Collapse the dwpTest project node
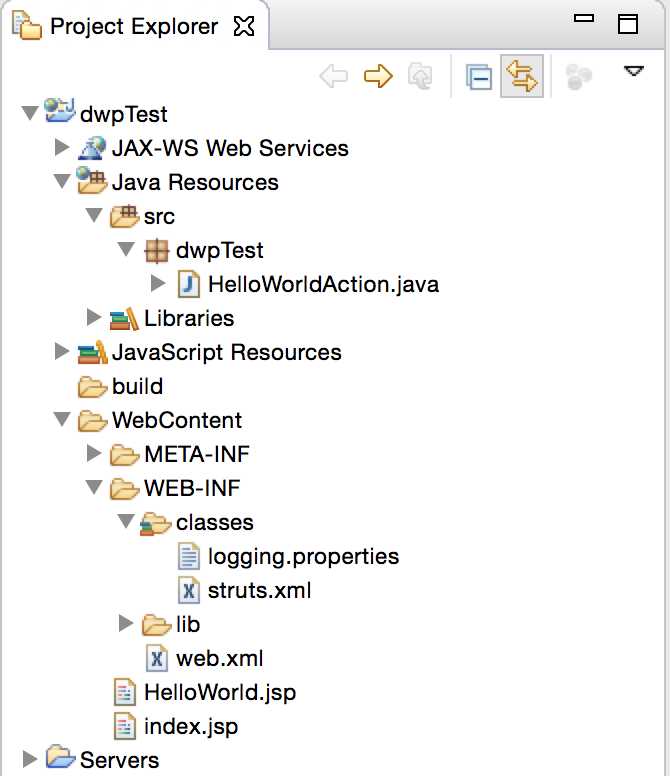The height and width of the screenshot is (776, 670). (29, 114)
